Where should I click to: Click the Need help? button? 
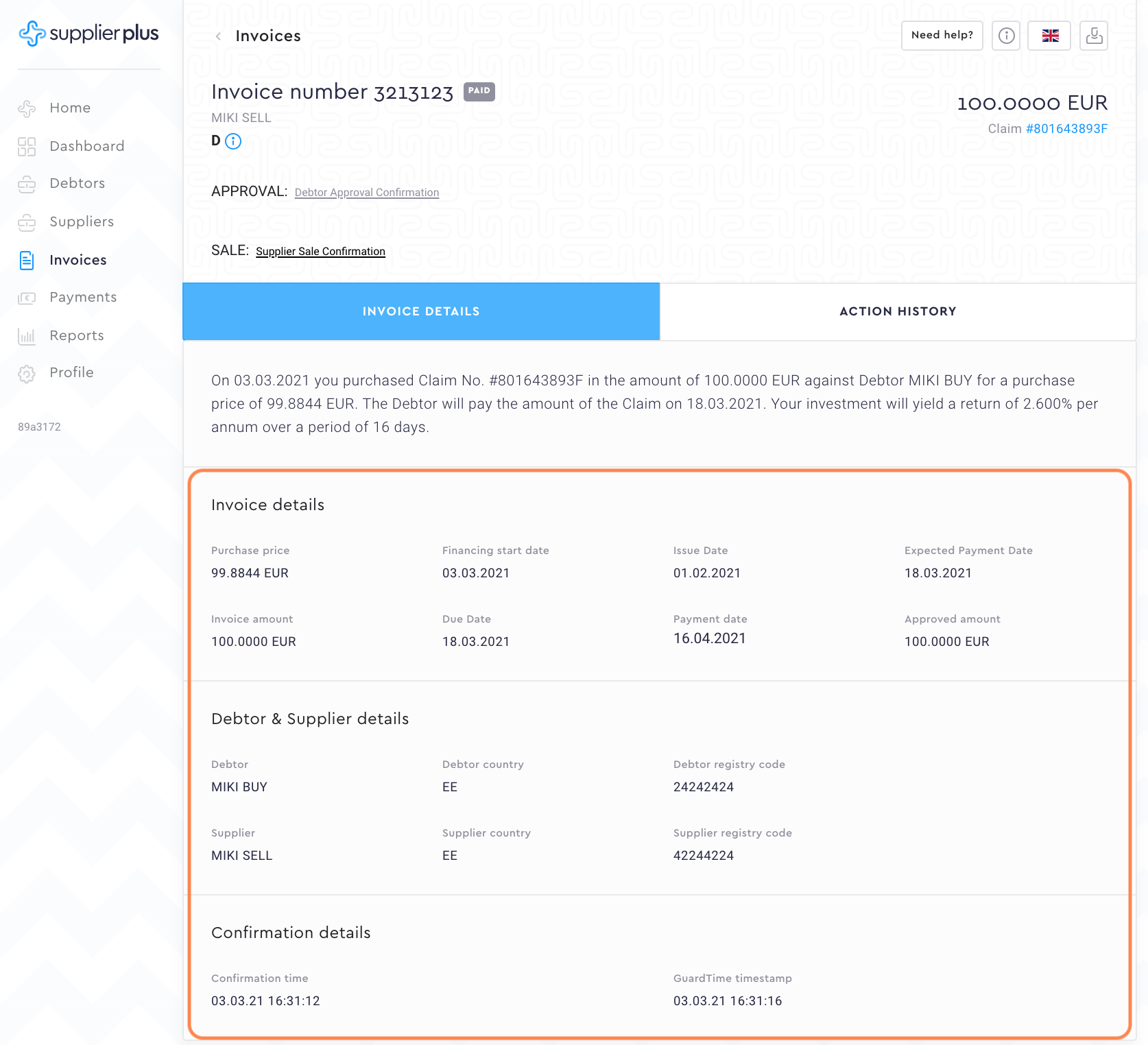pyautogui.click(x=942, y=36)
